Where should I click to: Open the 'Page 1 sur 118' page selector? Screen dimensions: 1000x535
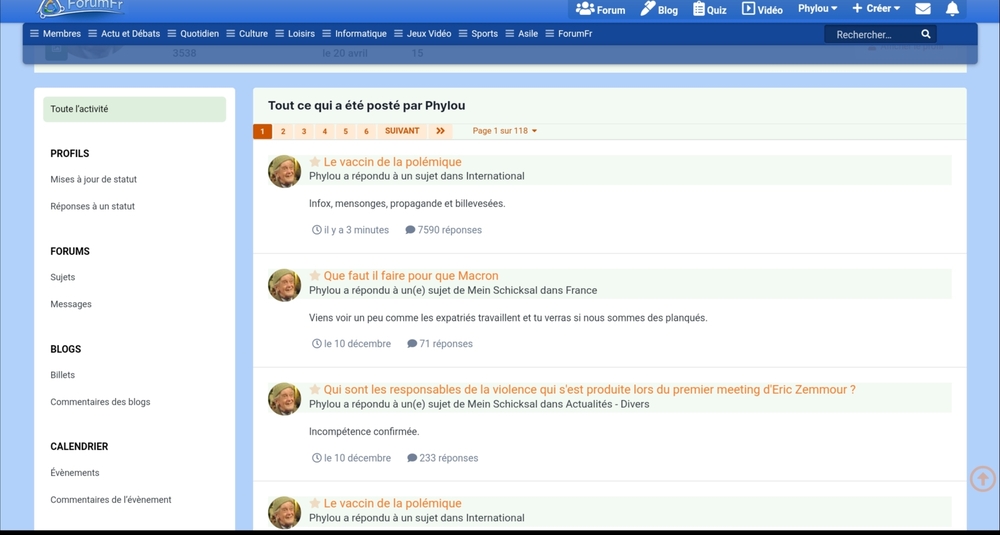(504, 131)
